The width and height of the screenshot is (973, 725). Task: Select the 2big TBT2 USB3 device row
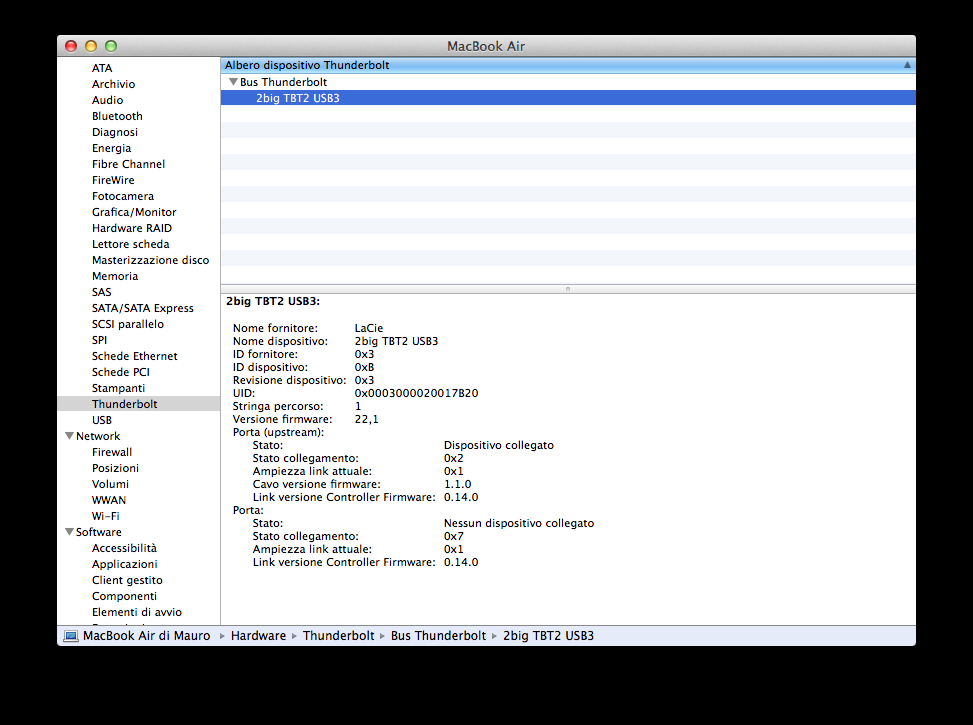(x=568, y=98)
